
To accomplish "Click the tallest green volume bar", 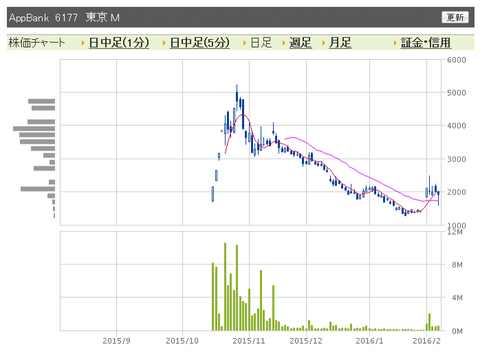I will (x=225, y=287).
